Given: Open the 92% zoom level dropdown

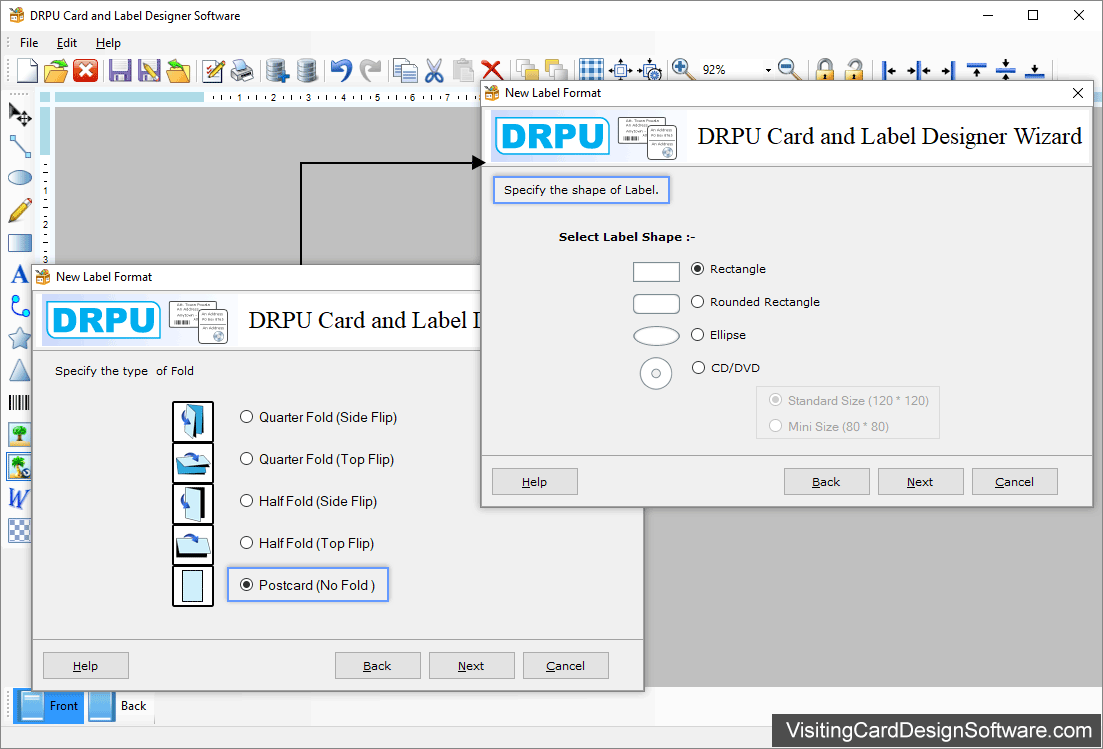Looking at the screenshot, I should pos(768,70).
